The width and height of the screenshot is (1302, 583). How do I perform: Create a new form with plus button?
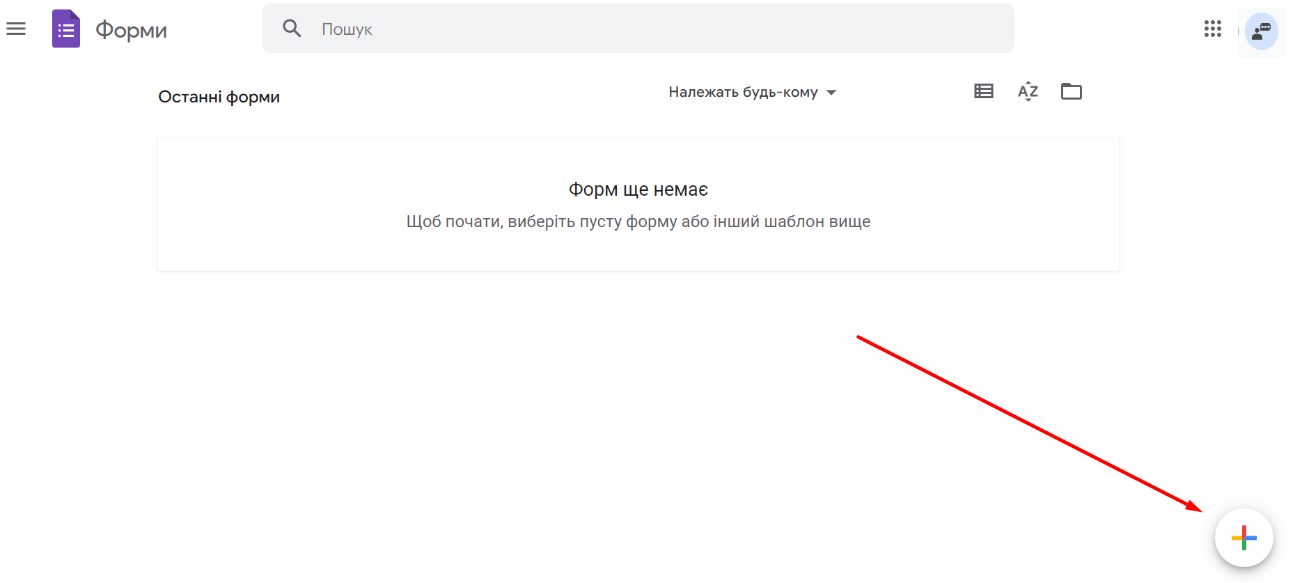pyautogui.click(x=1243, y=539)
